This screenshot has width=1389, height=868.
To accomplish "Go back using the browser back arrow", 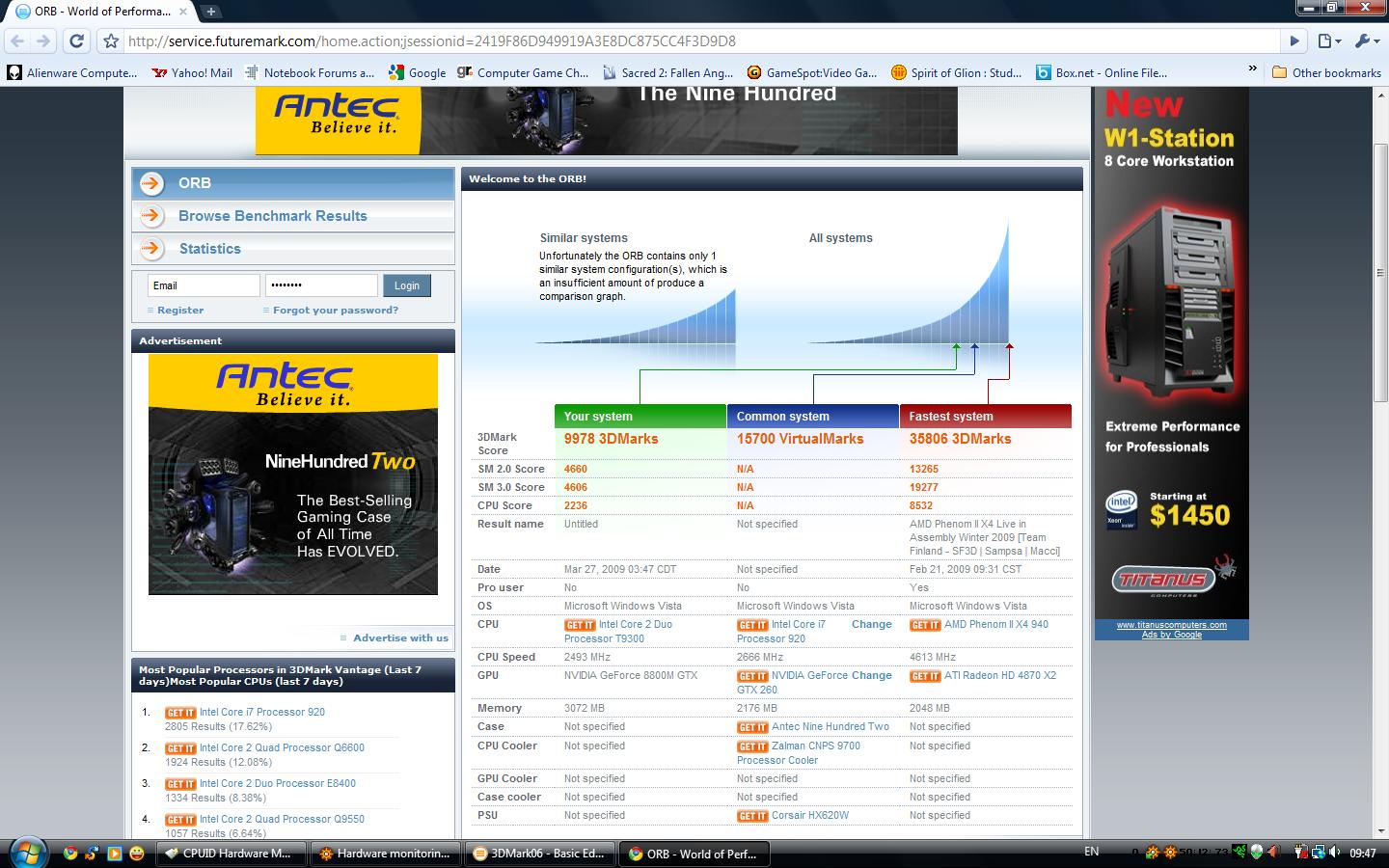I will [17, 41].
